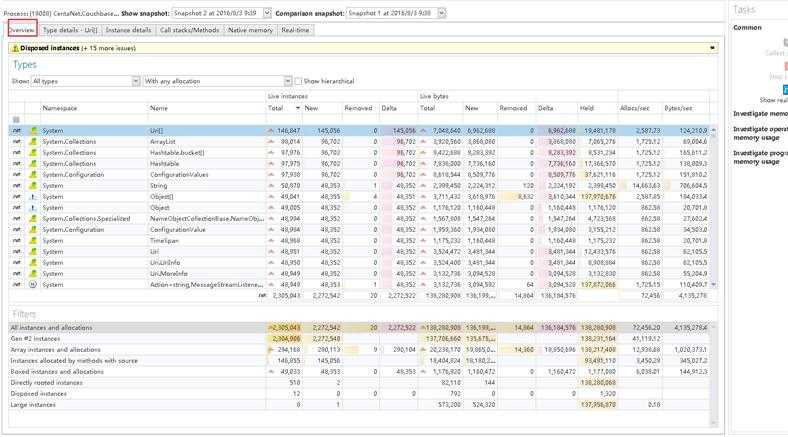Click the class icon in the System Uri[] row
The width and height of the screenshot is (788, 437).
tap(33, 130)
